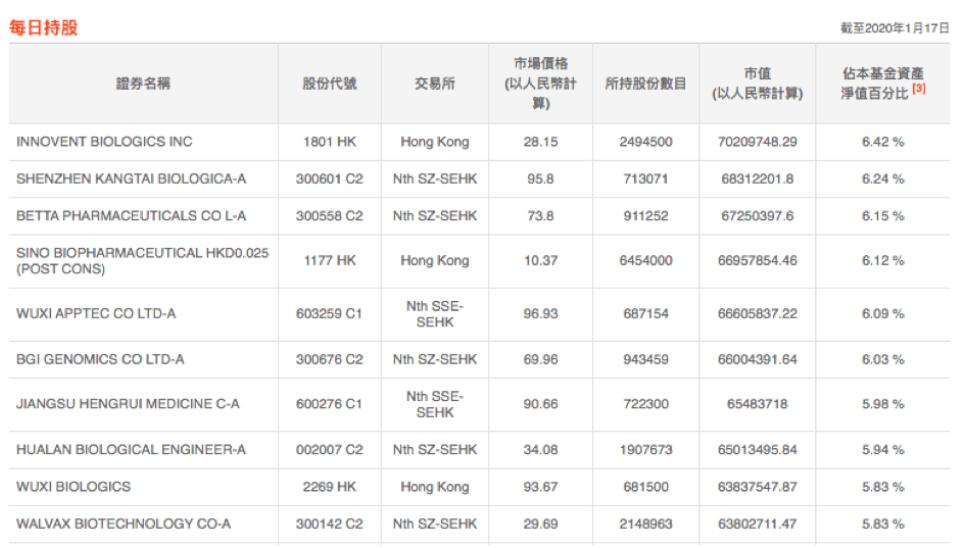This screenshot has height=548, width=969.
Task: Select WALVAX BIOTECHNOLOGY CO-A name
Action: [124, 523]
